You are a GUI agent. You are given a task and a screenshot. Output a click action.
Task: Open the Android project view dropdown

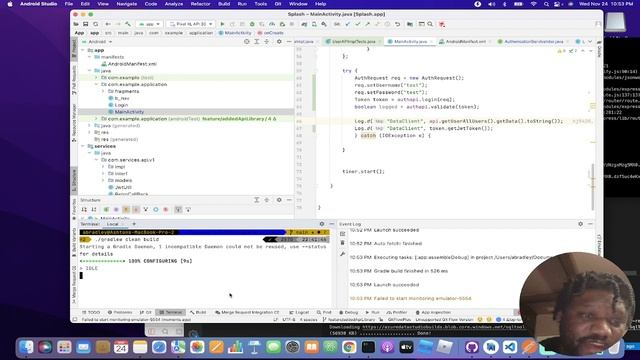[x=97, y=42]
